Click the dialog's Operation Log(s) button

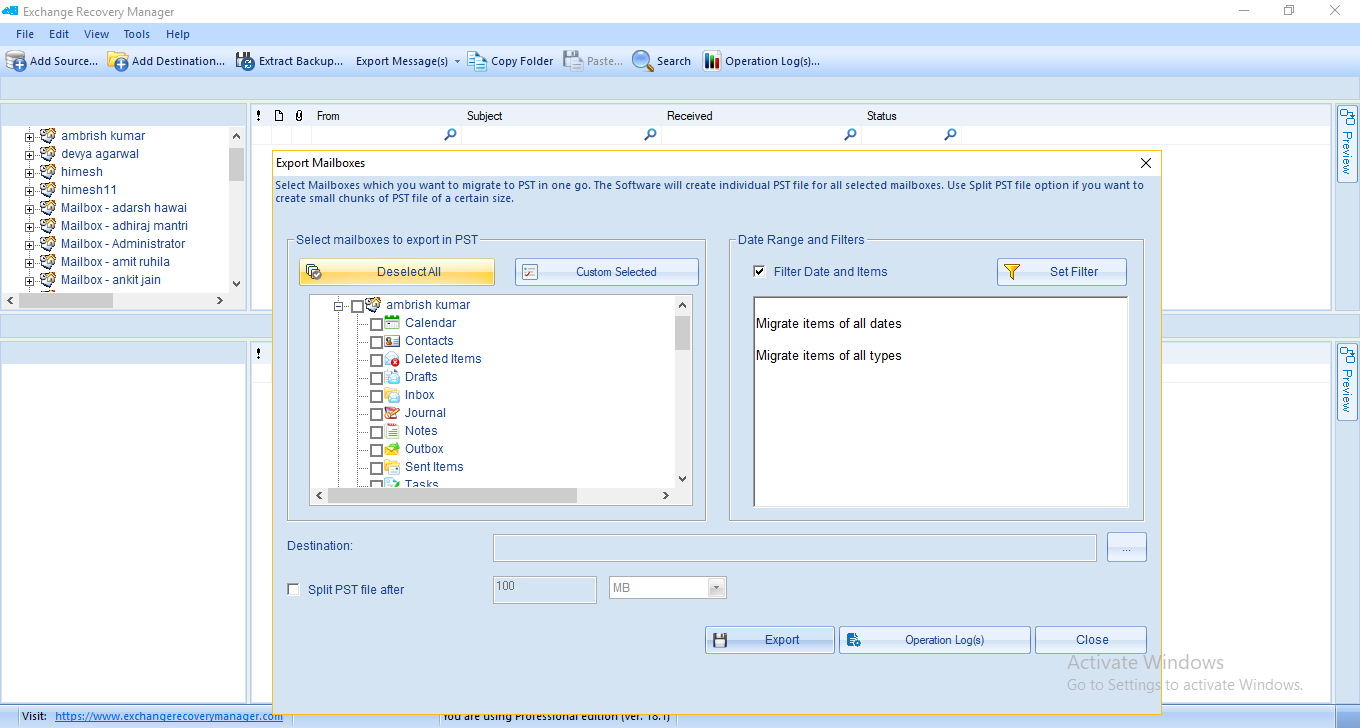(x=935, y=640)
